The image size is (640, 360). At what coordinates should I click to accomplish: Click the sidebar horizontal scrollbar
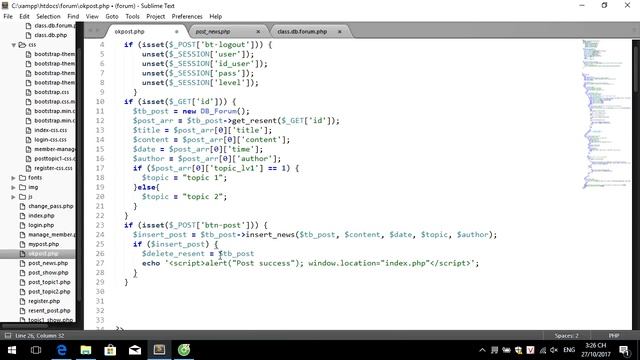coord(24,326)
